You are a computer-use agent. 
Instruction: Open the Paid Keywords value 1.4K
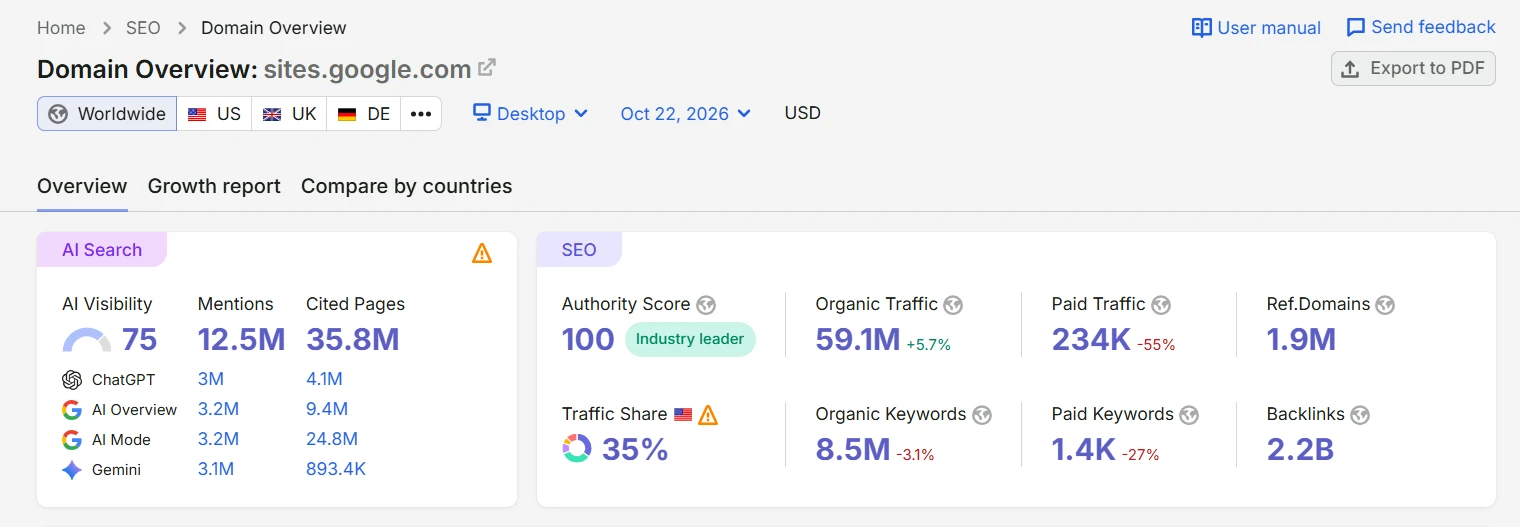click(1084, 450)
